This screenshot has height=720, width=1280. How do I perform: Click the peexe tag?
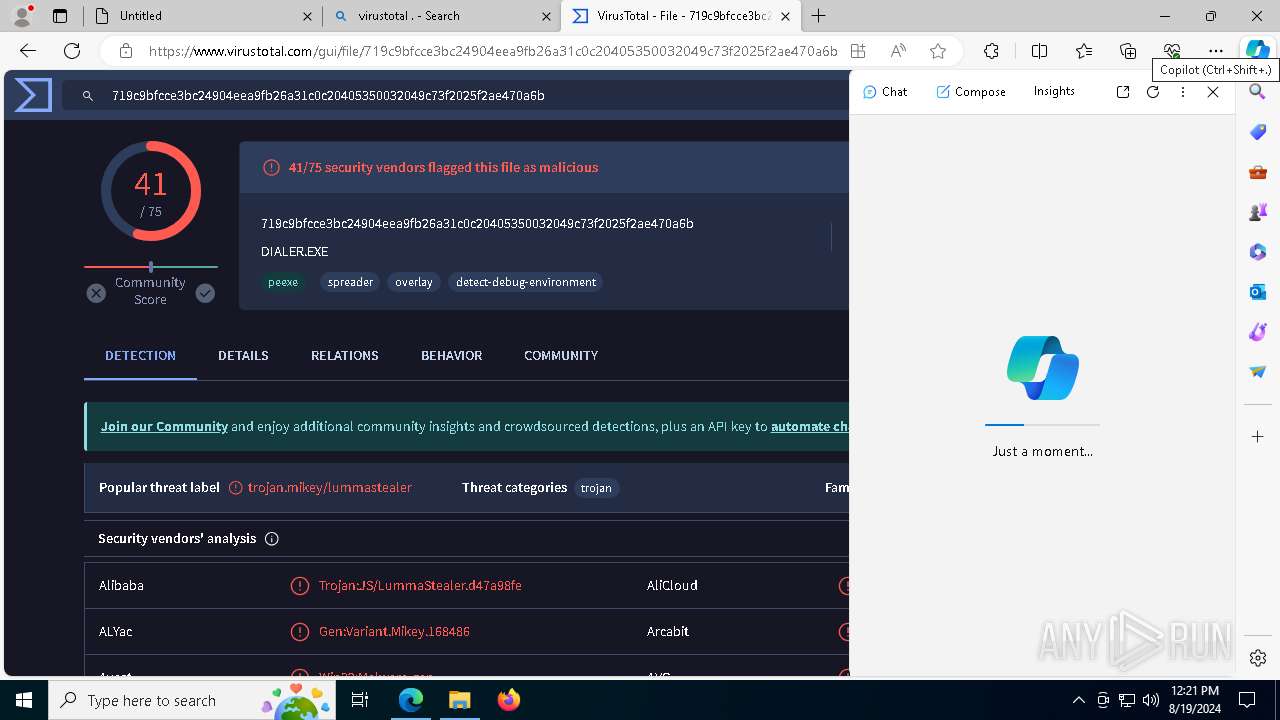tap(283, 282)
